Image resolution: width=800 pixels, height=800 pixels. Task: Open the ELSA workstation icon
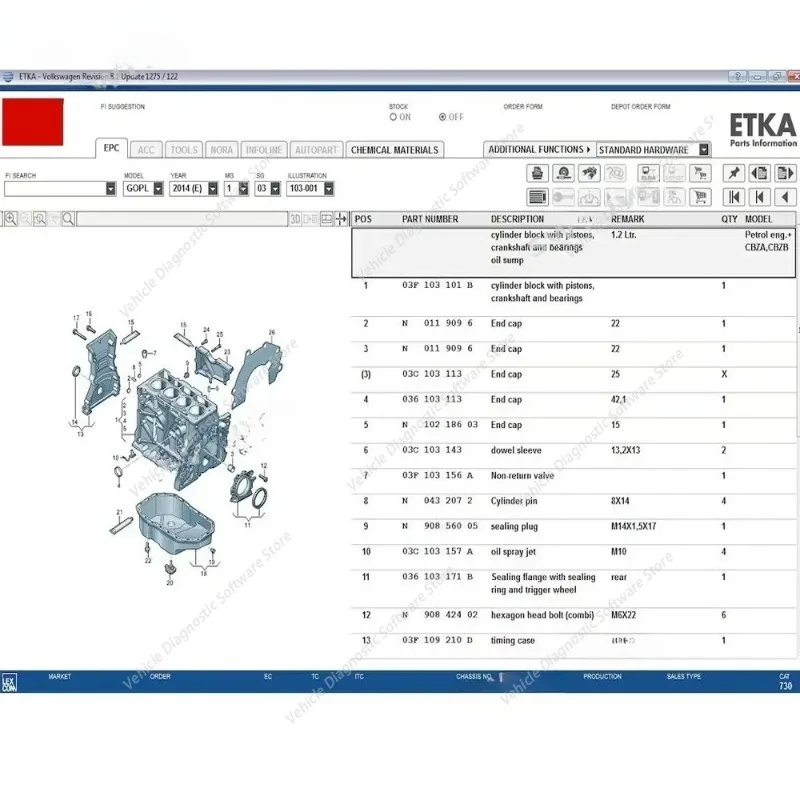tap(648, 173)
